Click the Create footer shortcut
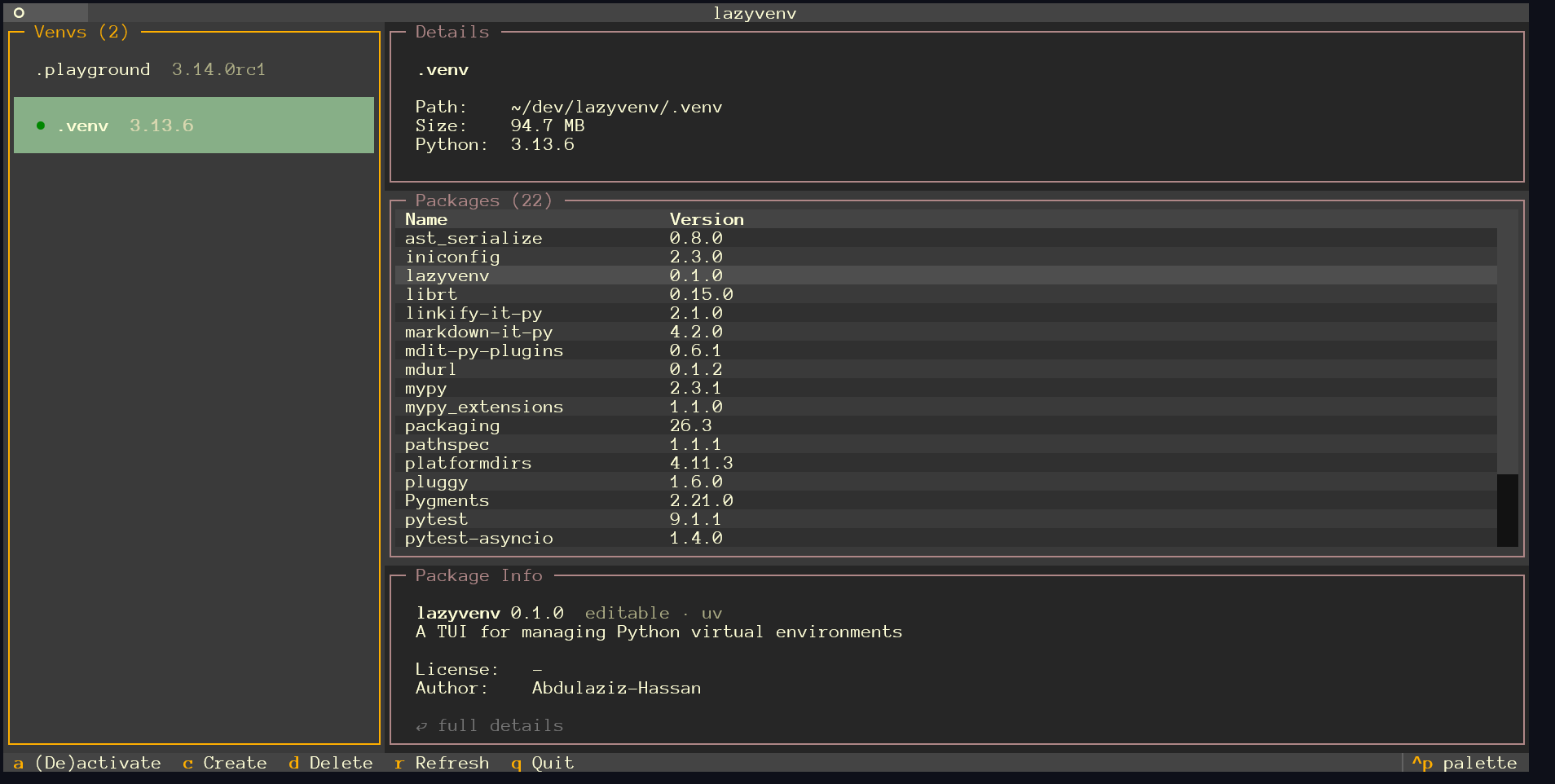This screenshot has height=784, width=1555. tap(225, 763)
